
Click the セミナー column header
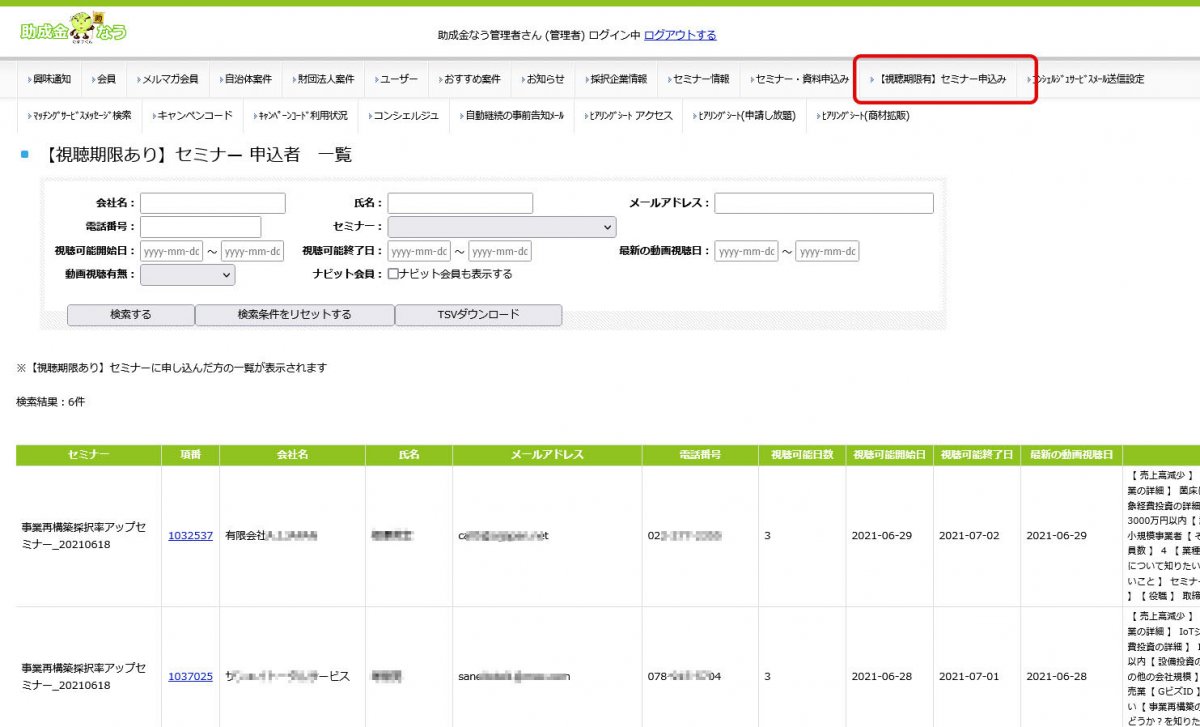pos(89,455)
